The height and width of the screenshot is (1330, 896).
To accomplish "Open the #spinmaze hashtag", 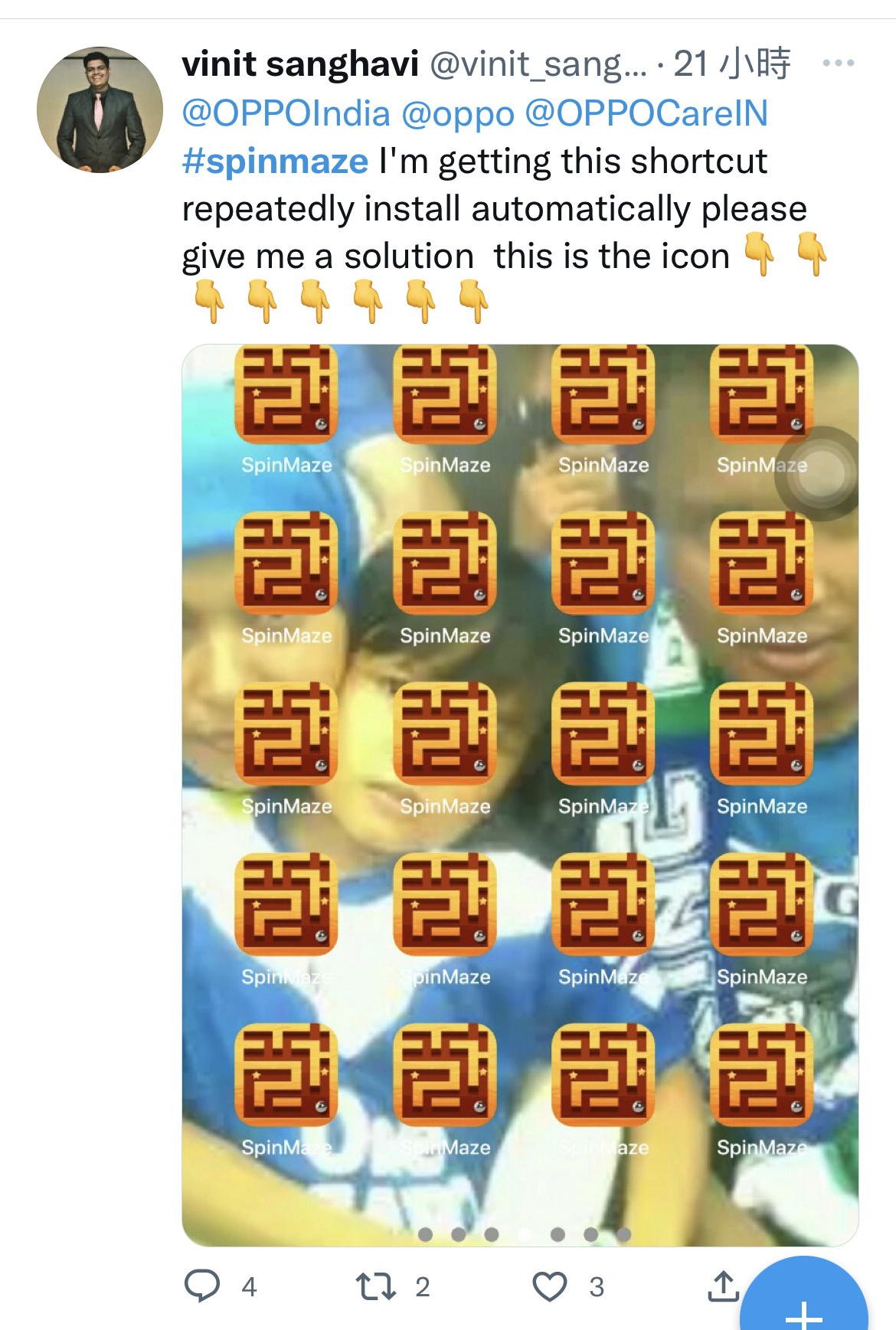I will click(x=275, y=162).
